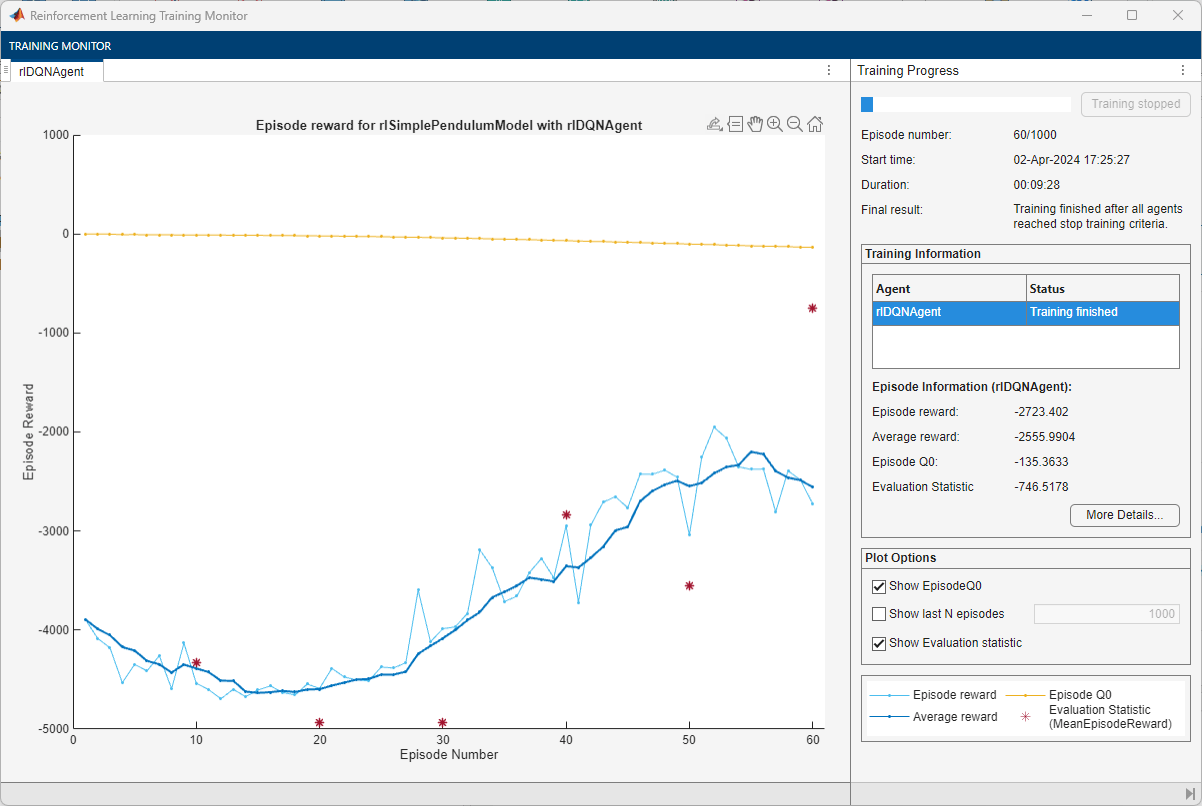Viewport: 1202px width, 806px height.
Task: Activate the Zoom In magnifier
Action: (774, 124)
